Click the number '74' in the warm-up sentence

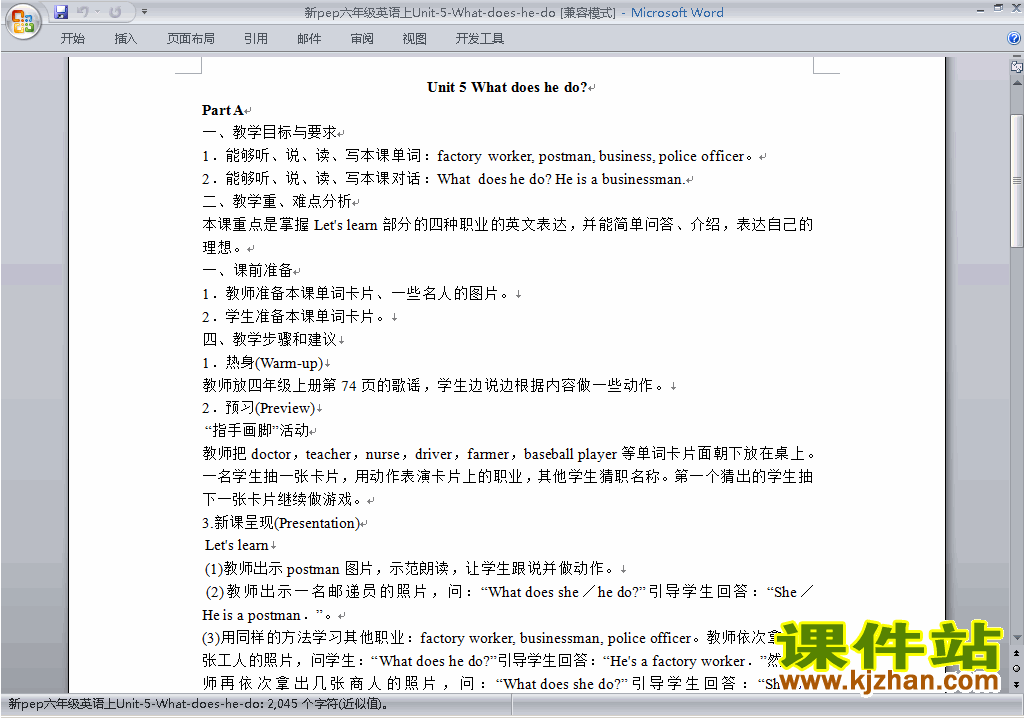pos(349,386)
